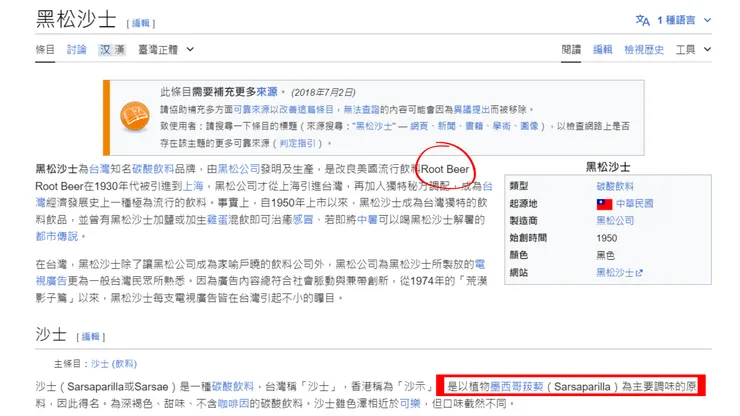Open the 討論 discussion tab
Screen dimensions: 740x416
(x=76, y=50)
